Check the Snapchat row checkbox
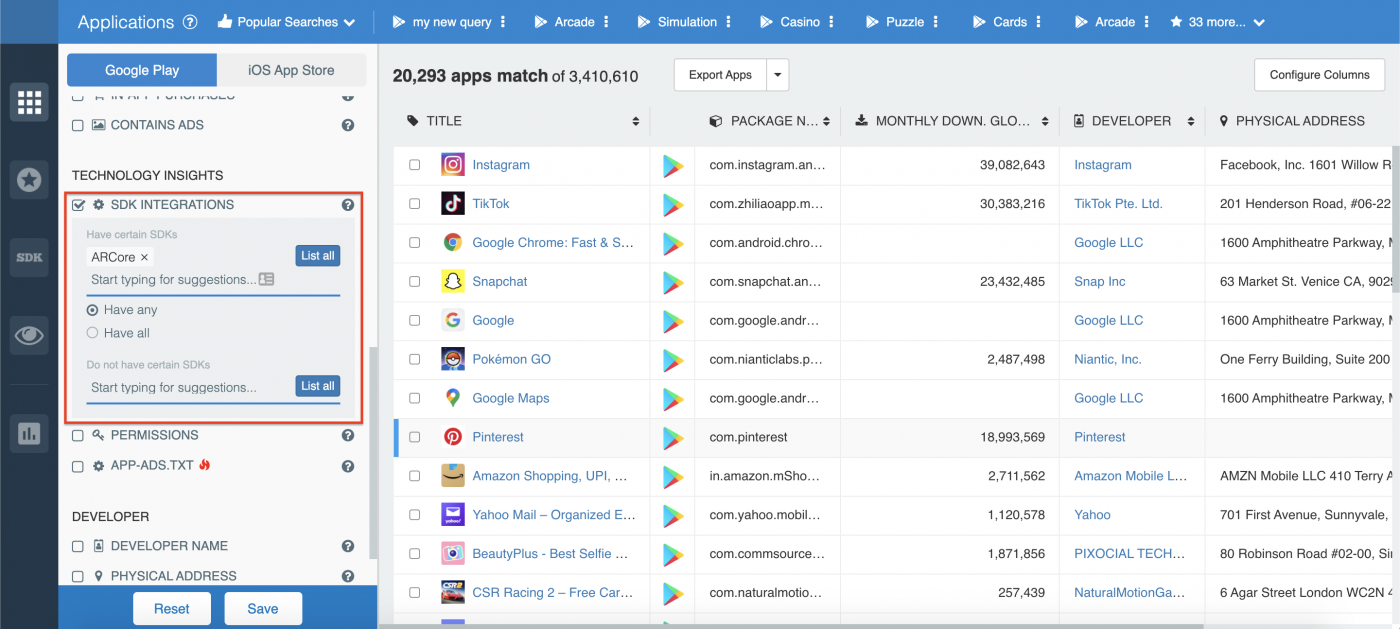The width and height of the screenshot is (1400, 629). pyautogui.click(x=415, y=281)
